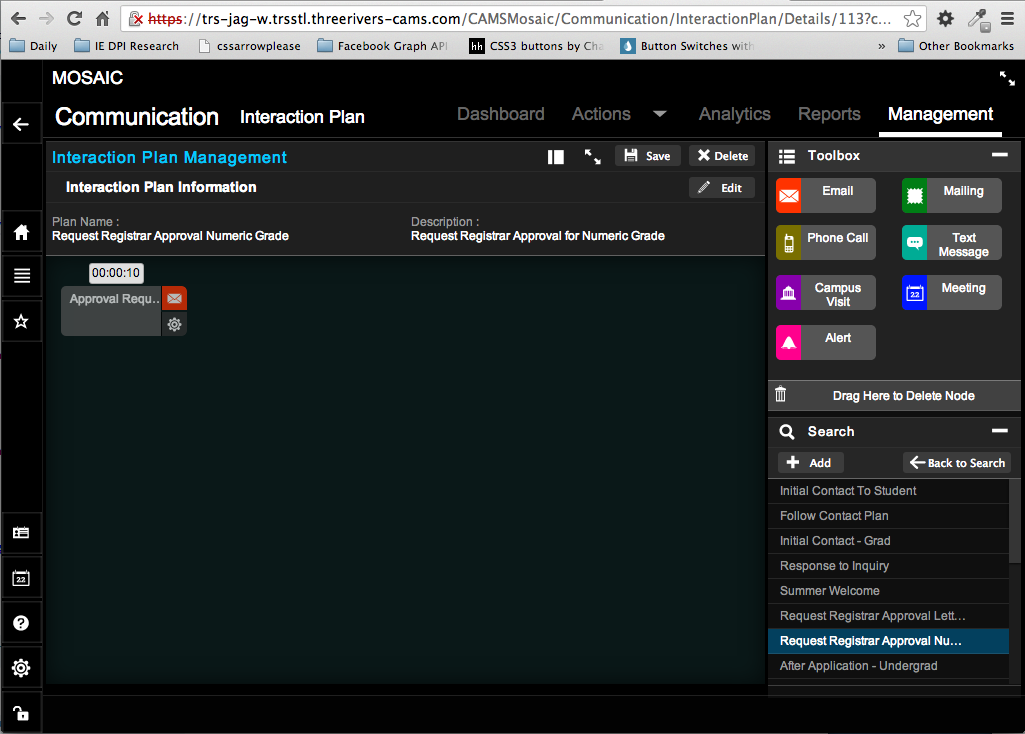Toggle the split column layout icon
1025x734 pixels.
click(556, 156)
